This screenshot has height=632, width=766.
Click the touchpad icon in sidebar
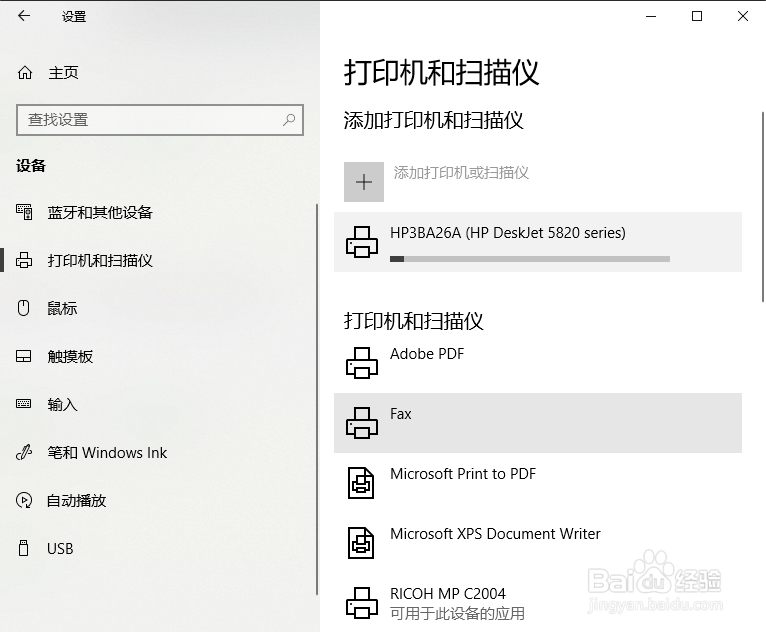[x=23, y=356]
